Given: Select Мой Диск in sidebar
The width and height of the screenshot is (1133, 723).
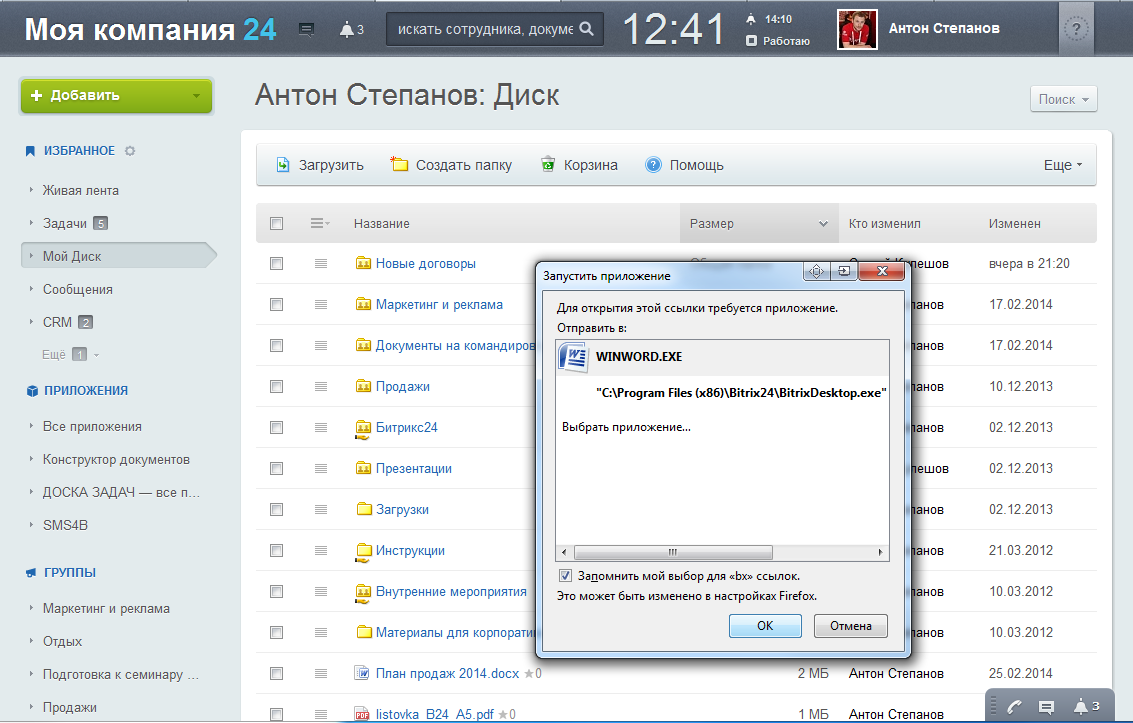Looking at the screenshot, I should pyautogui.click(x=119, y=256).
